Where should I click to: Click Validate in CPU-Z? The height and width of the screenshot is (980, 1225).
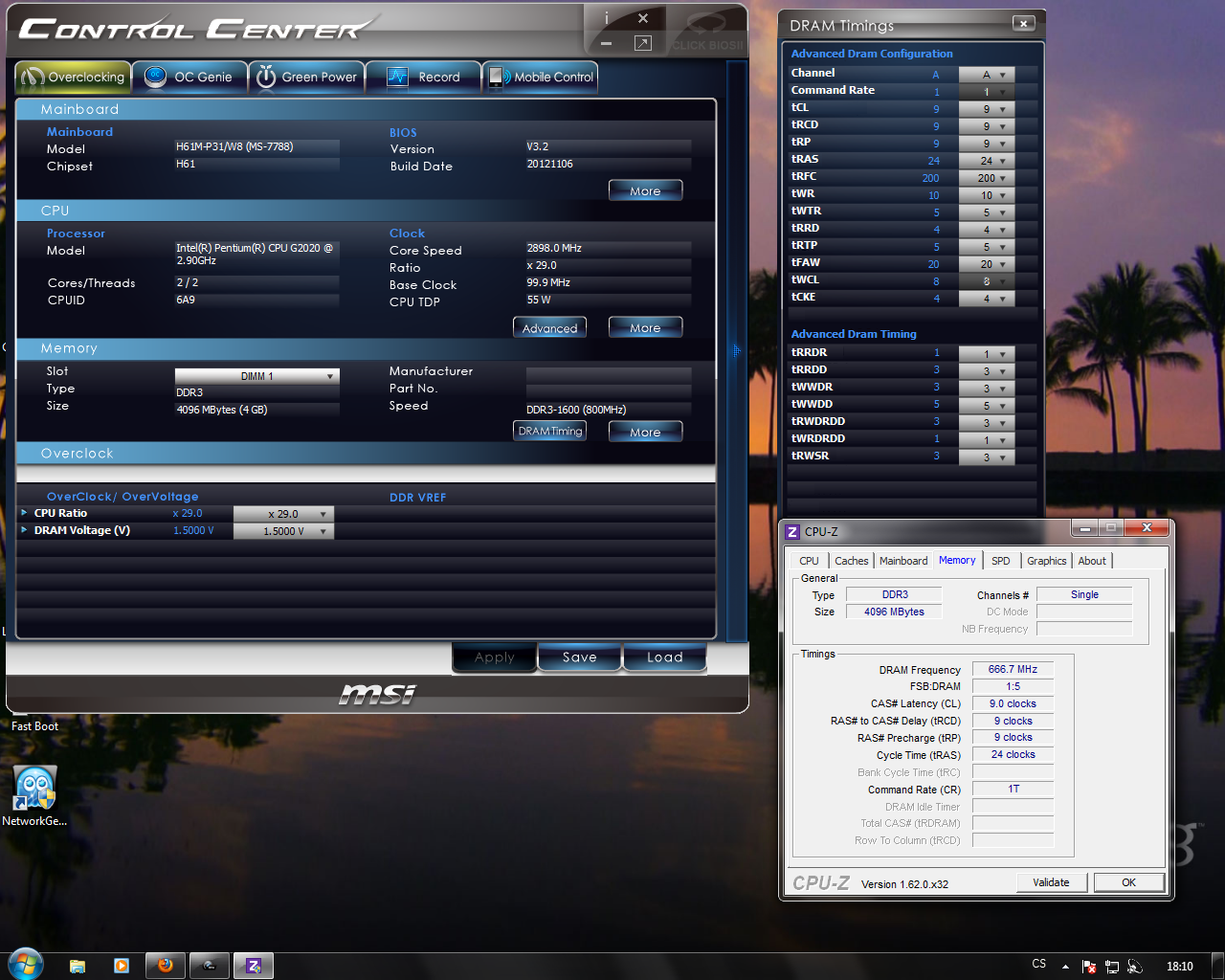(1051, 882)
